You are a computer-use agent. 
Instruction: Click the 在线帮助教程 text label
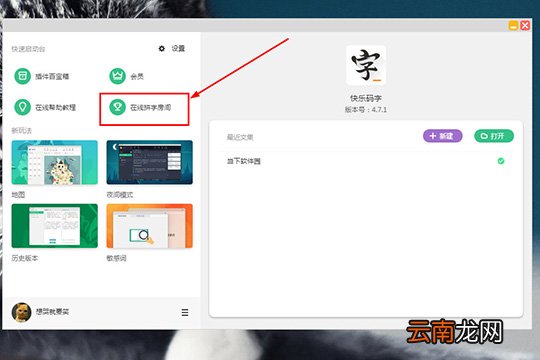(x=55, y=107)
